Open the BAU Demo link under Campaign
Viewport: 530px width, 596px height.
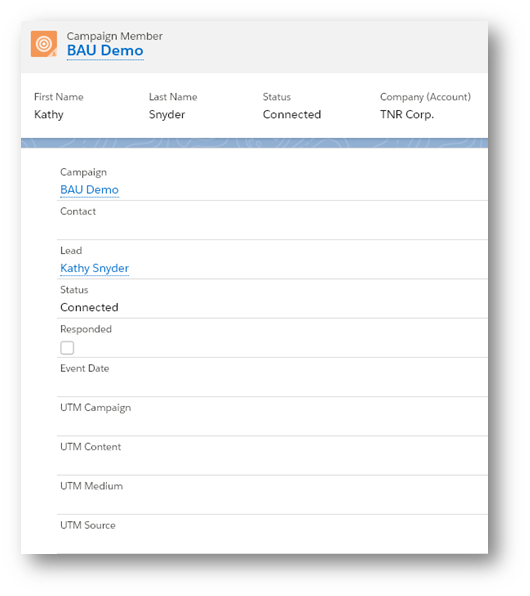(89, 190)
